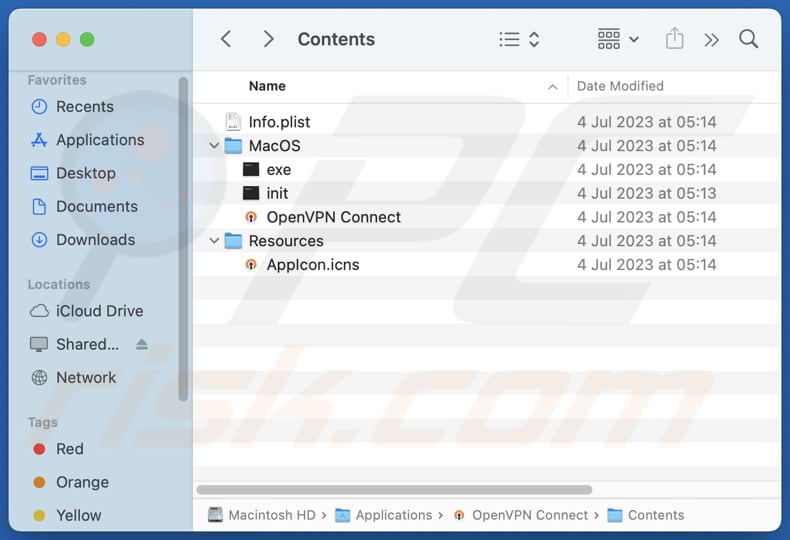790x540 pixels.
Task: Open Downloads in the sidebar
Action: point(96,240)
